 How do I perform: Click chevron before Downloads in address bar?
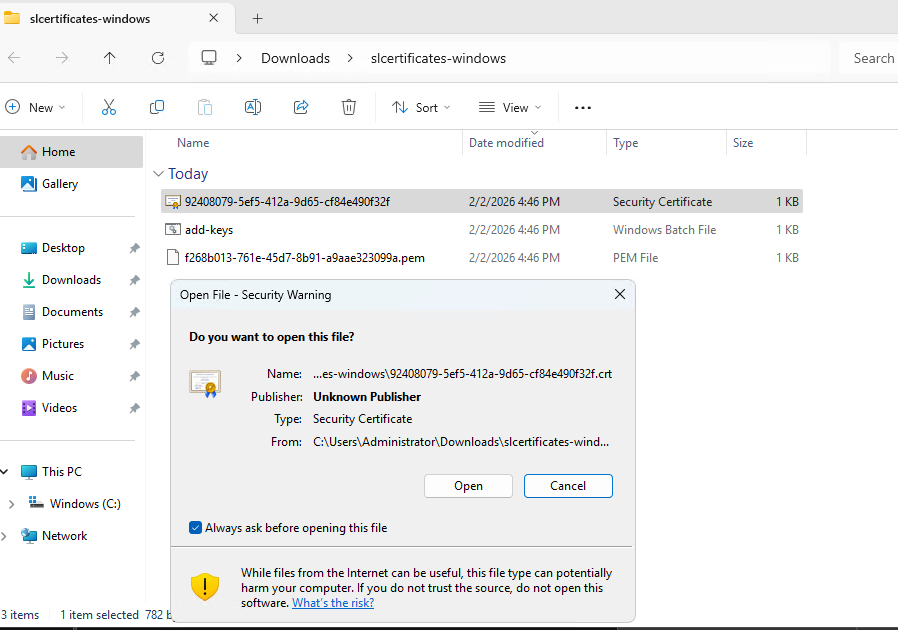[239, 58]
